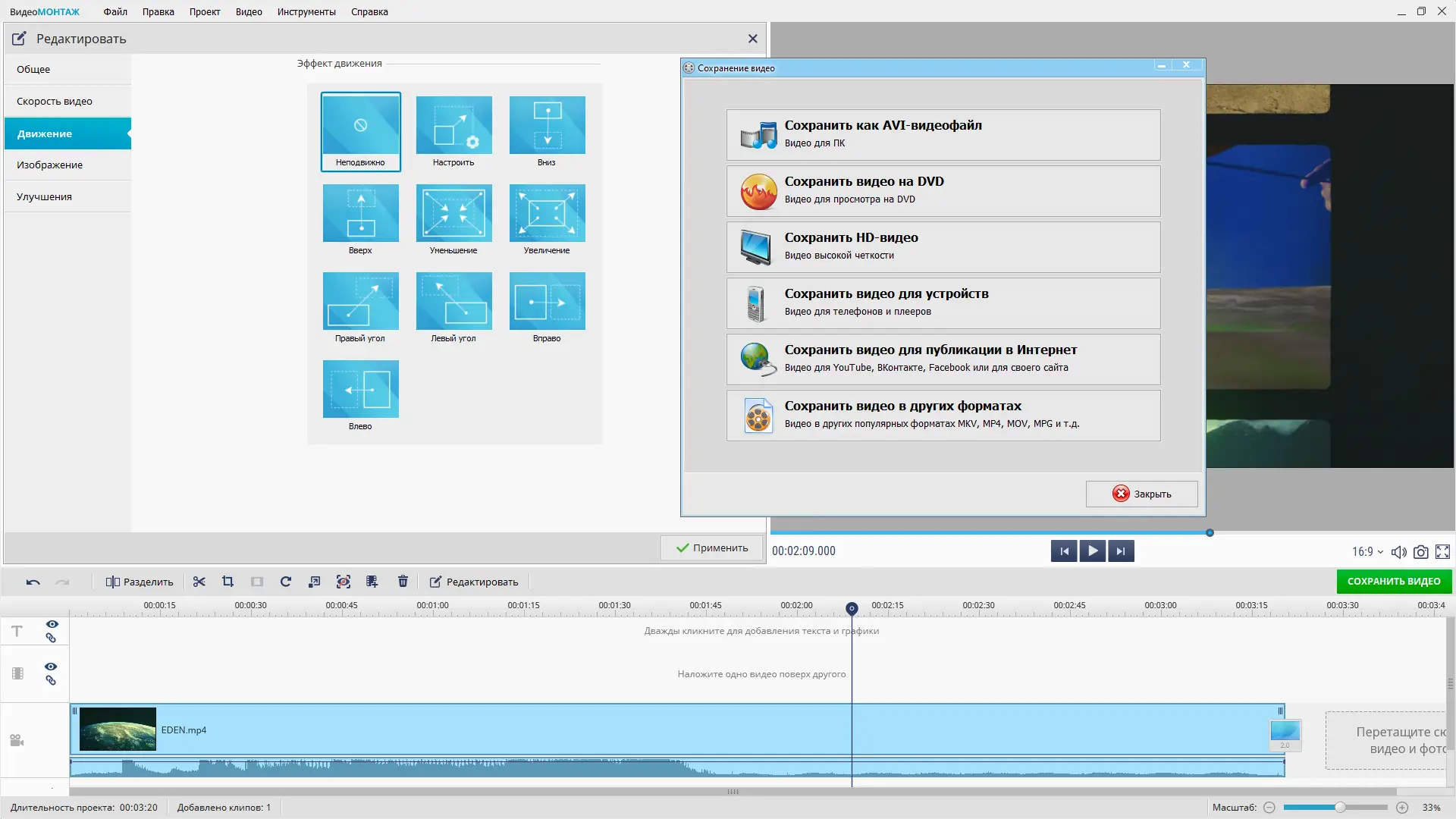Open the 16:9 aspect ratio dropdown

tap(1367, 552)
